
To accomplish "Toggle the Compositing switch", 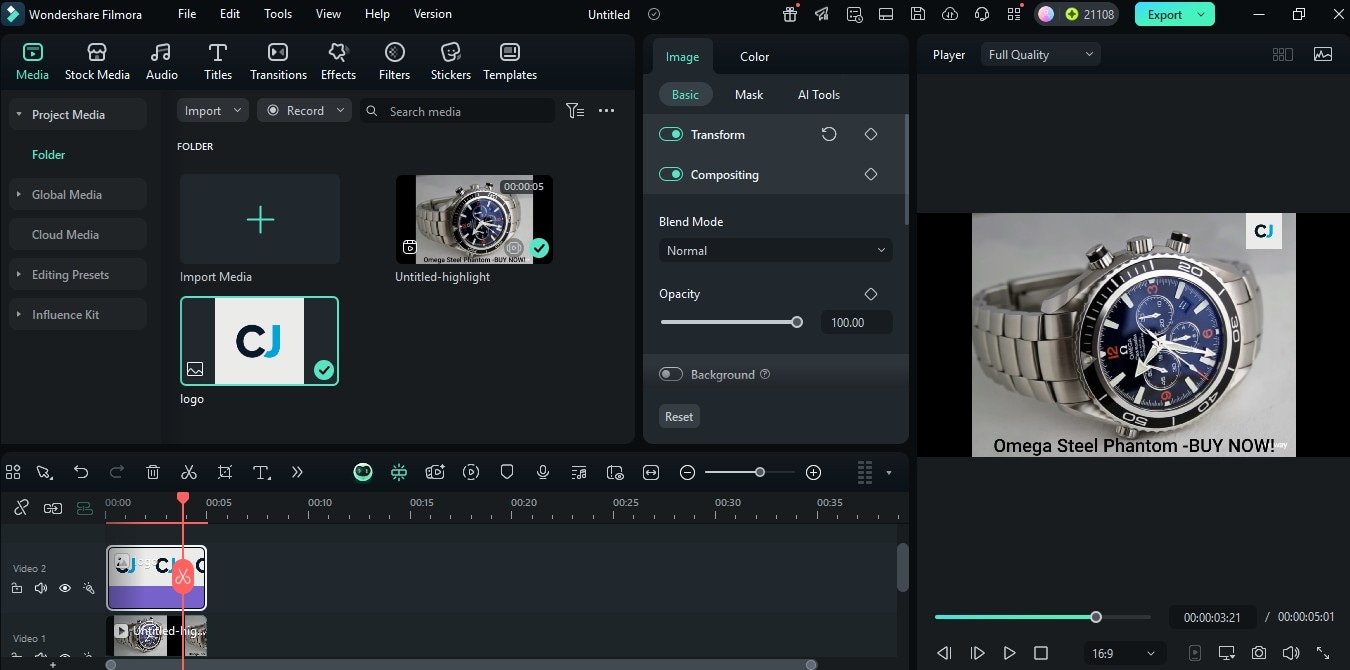I will click(671, 174).
